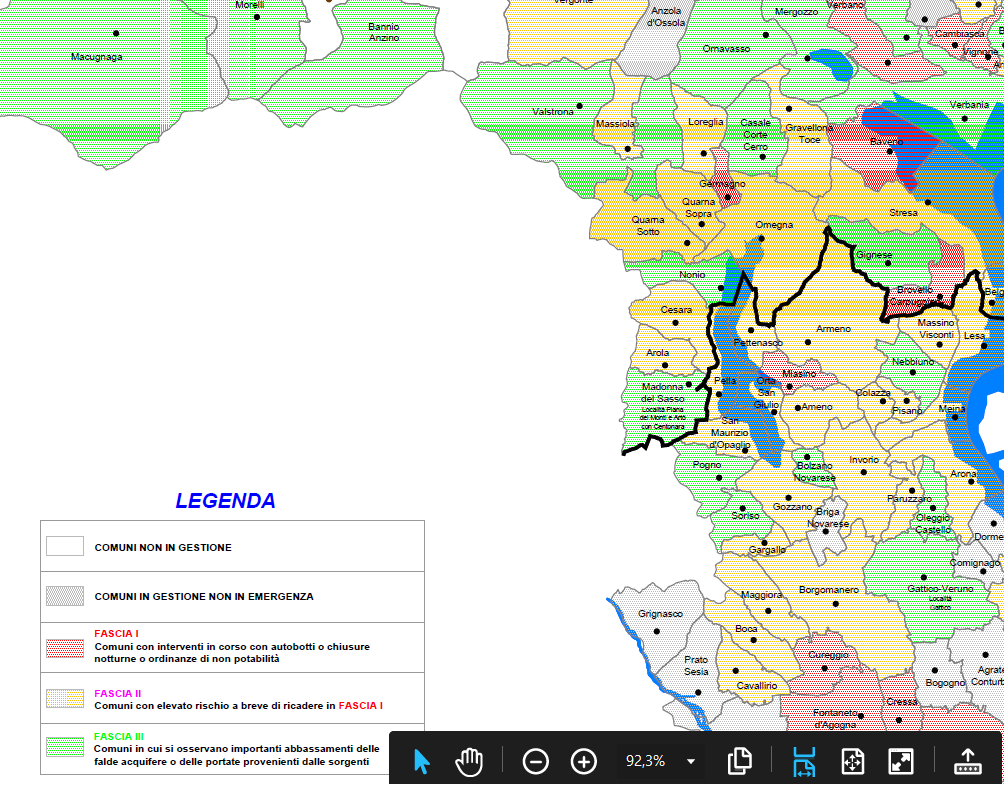Screen dimensions: 1006x788
Task: Click the Fontaneto d'Agogna map label
Action: click(x=835, y=719)
